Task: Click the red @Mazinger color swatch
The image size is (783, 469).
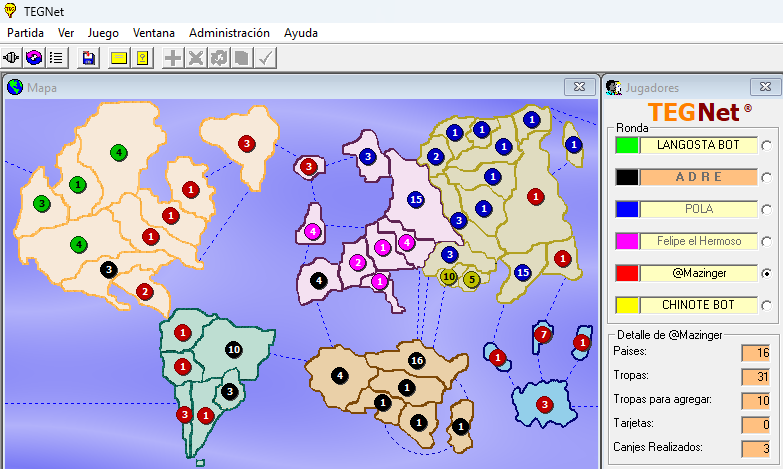Action: (x=627, y=273)
